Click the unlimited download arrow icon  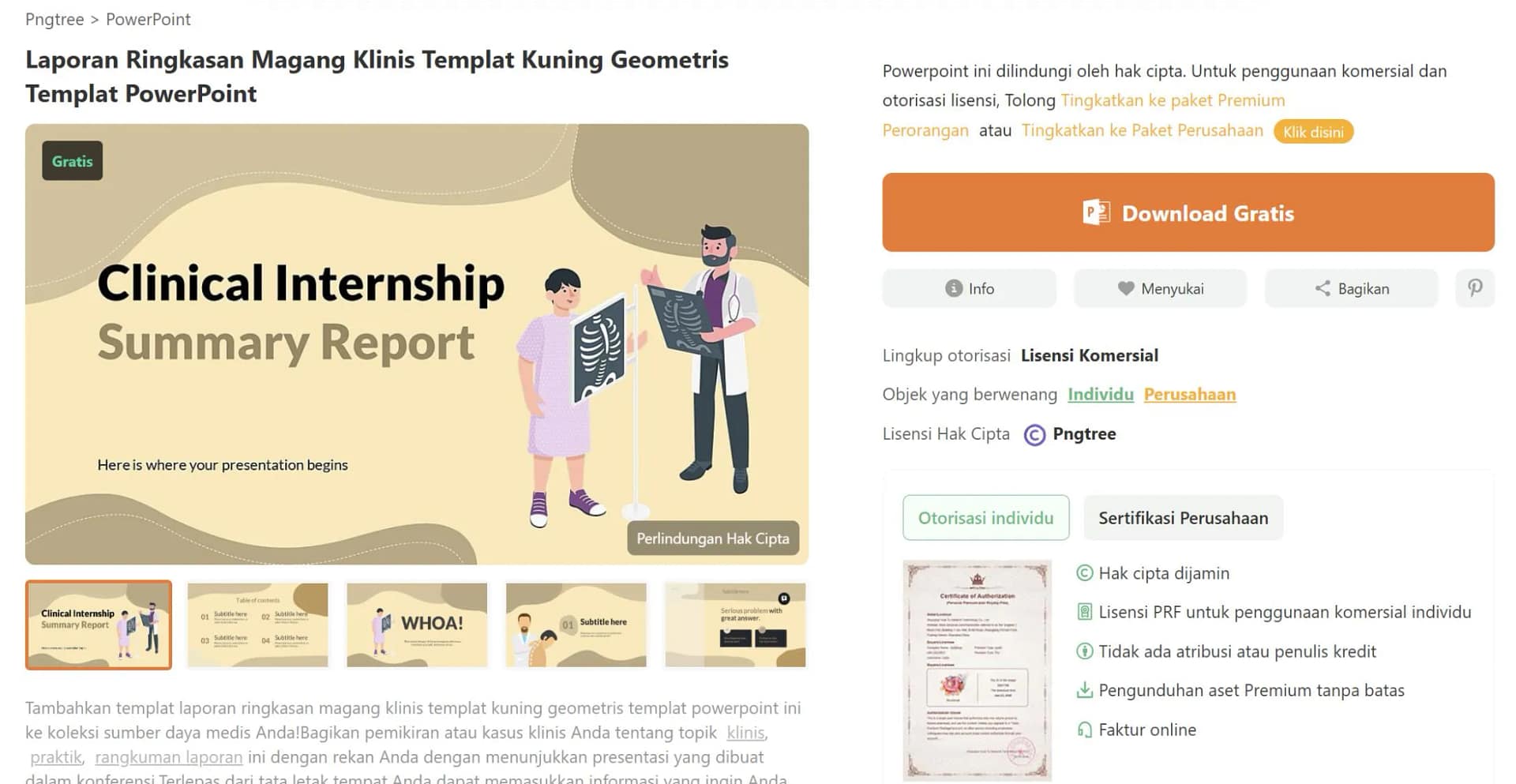[1085, 690]
